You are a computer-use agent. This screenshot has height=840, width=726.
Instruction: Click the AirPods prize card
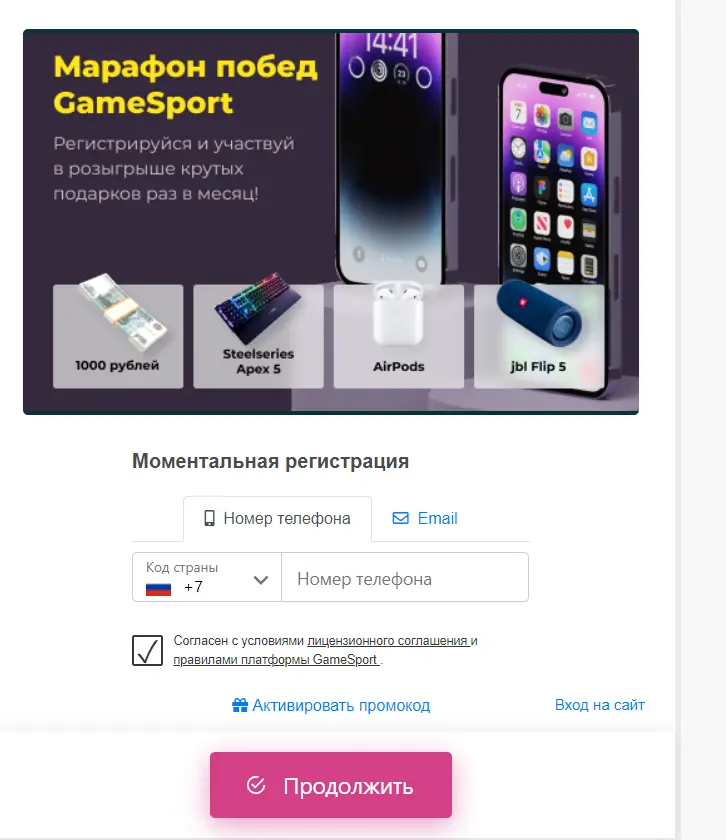[x=399, y=336]
